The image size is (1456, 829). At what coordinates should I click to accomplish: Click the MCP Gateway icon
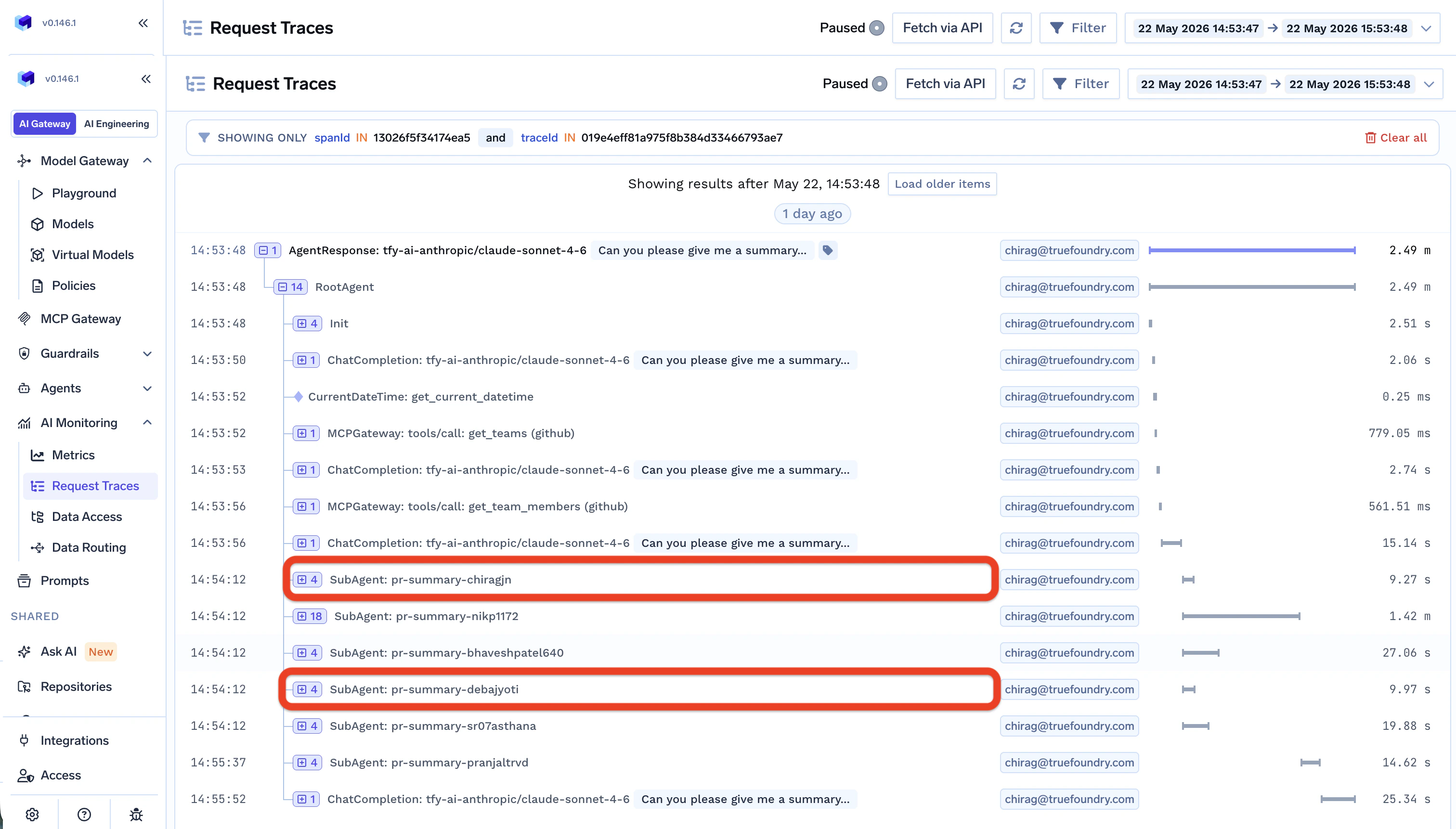[x=24, y=319]
